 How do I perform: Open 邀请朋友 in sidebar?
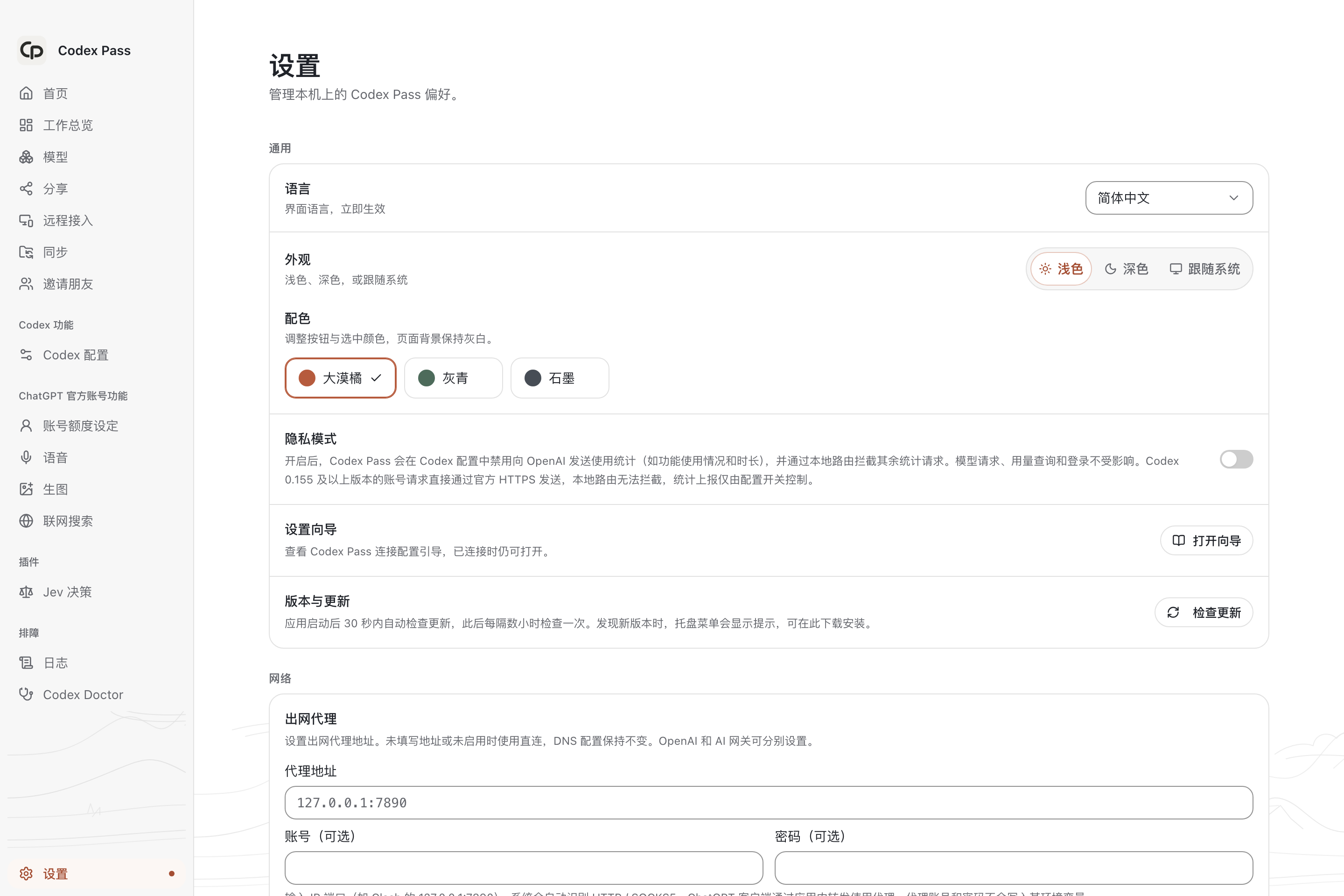click(x=97, y=284)
